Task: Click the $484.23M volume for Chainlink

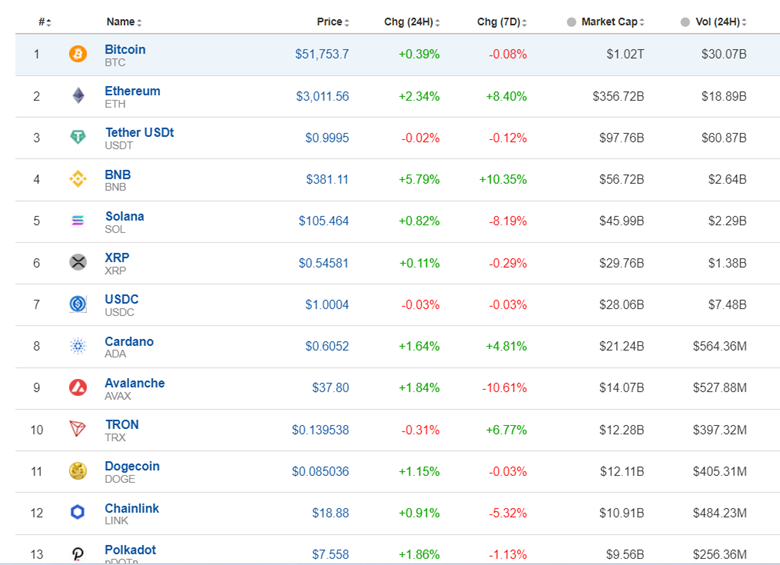Action: pyautogui.click(x=720, y=513)
